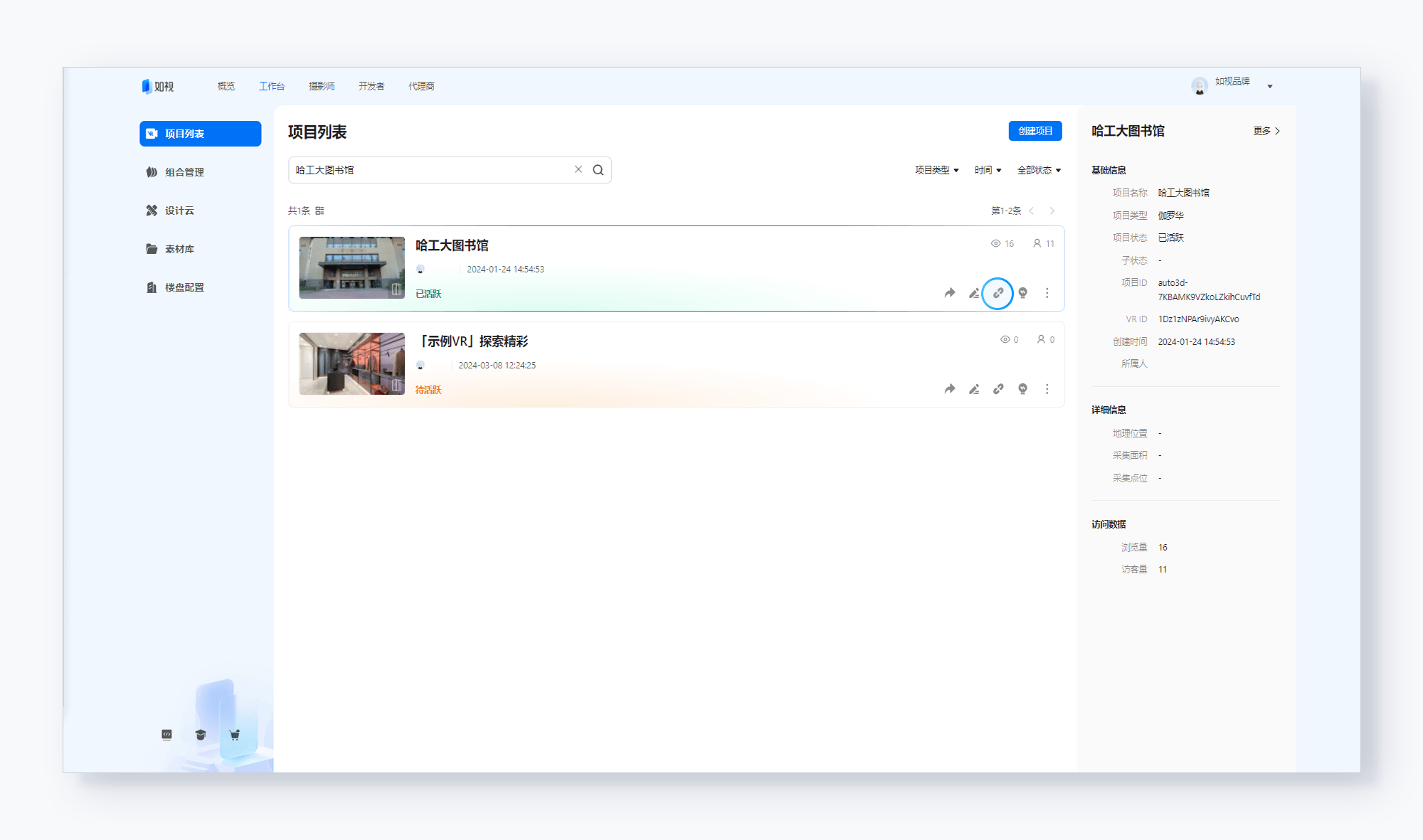Click the 2024-03-08 12:24:25 timestamp
Screen dimensions: 1423x840
(x=497, y=365)
